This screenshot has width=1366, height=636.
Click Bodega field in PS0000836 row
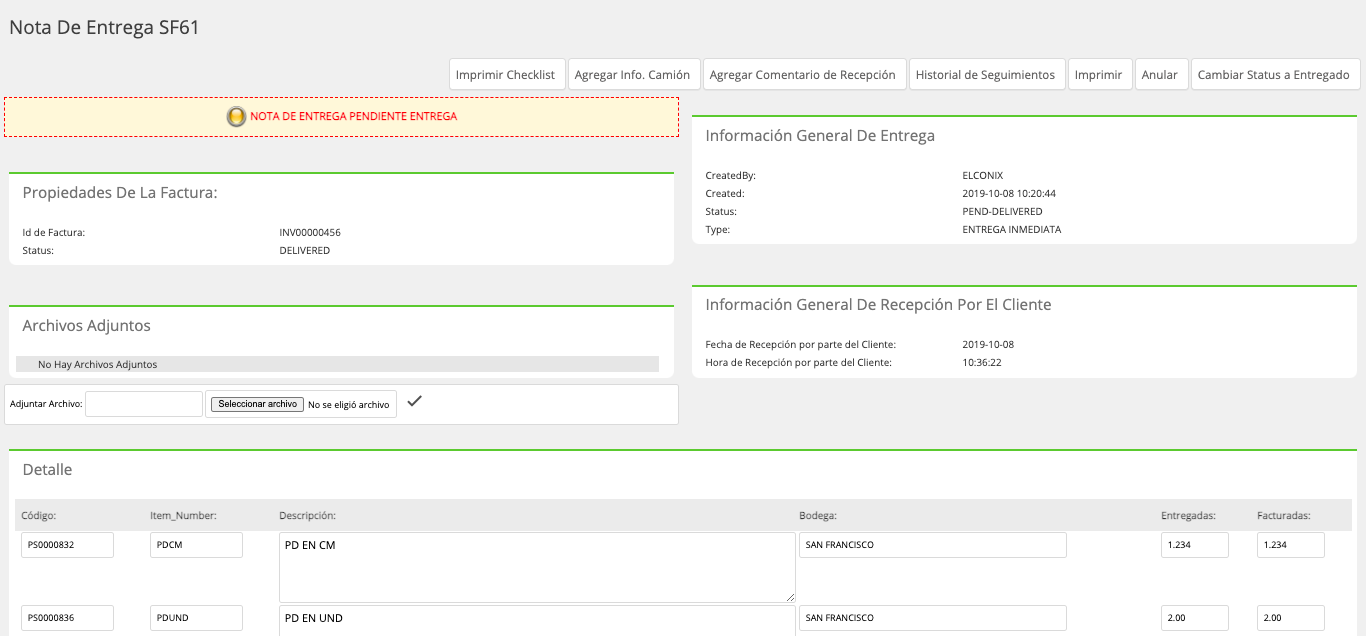(933, 618)
